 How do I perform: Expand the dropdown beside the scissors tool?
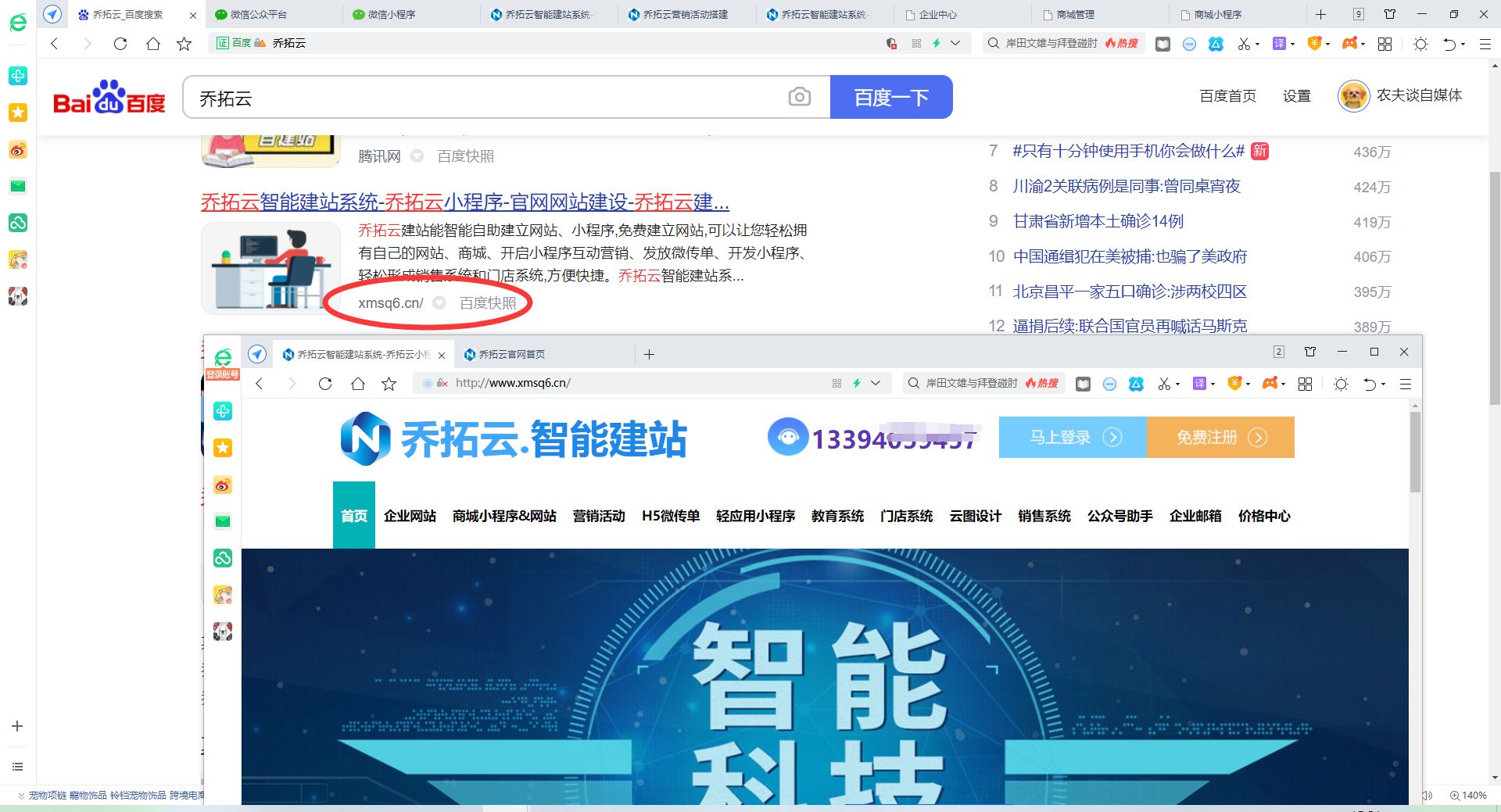tap(1258, 44)
